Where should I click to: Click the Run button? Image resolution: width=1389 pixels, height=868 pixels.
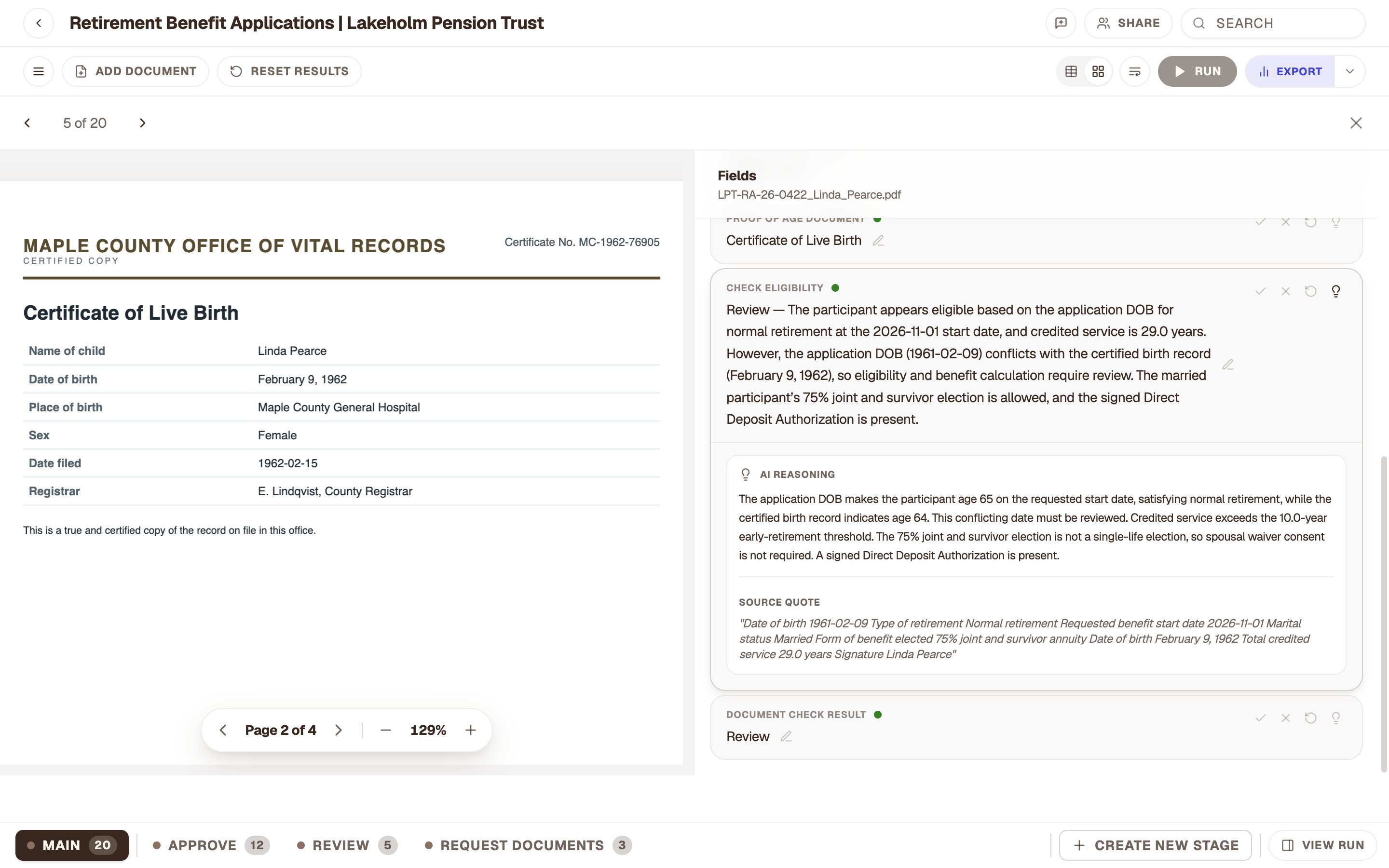(x=1198, y=71)
